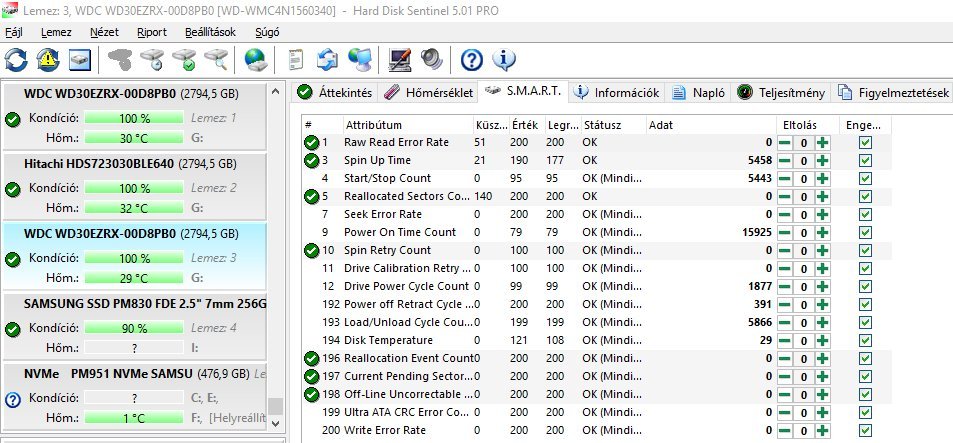This screenshot has width=953, height=443.
Task: Click green check icon on Reallocated Sectors row
Action: tap(311, 196)
